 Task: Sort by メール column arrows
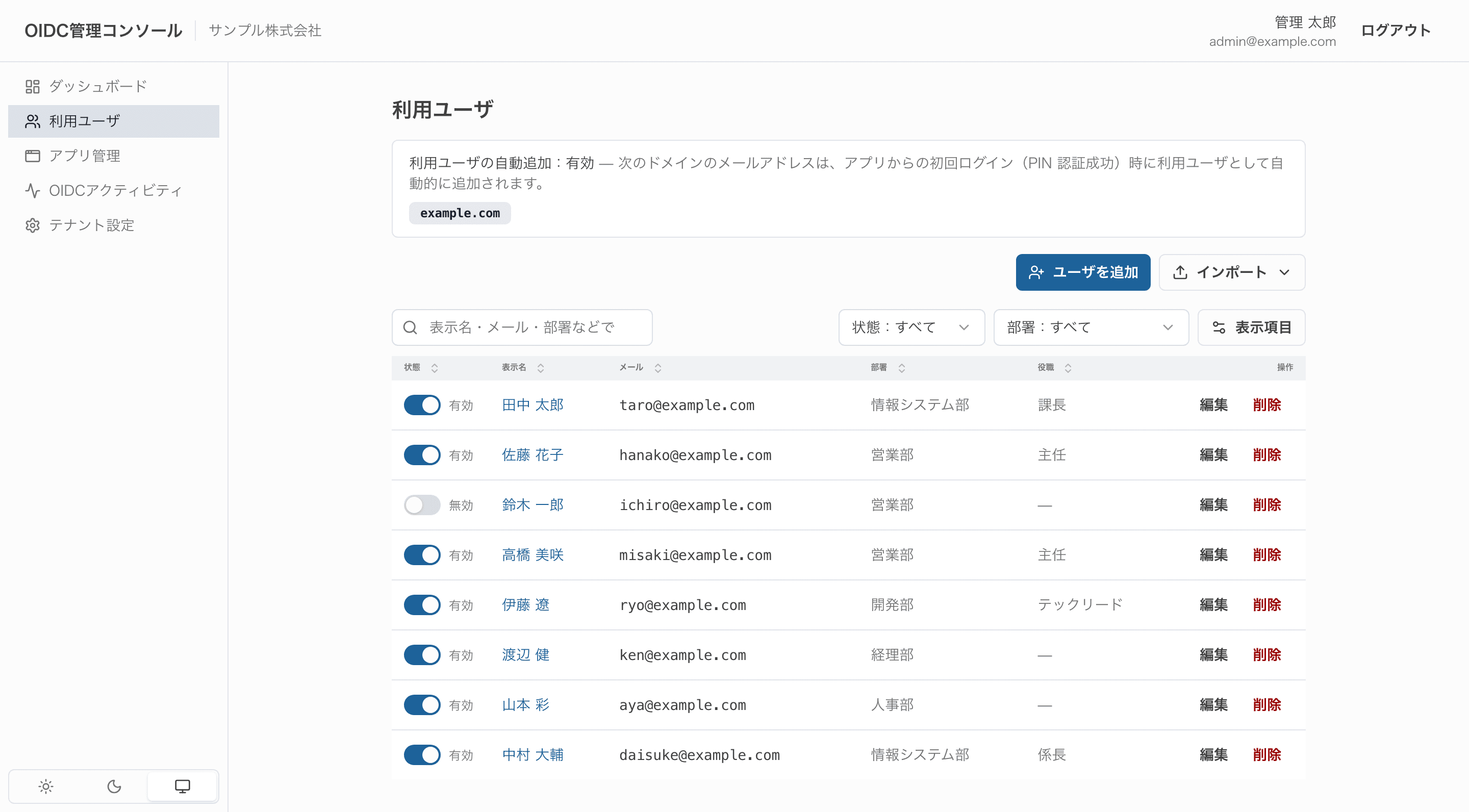[657, 368]
